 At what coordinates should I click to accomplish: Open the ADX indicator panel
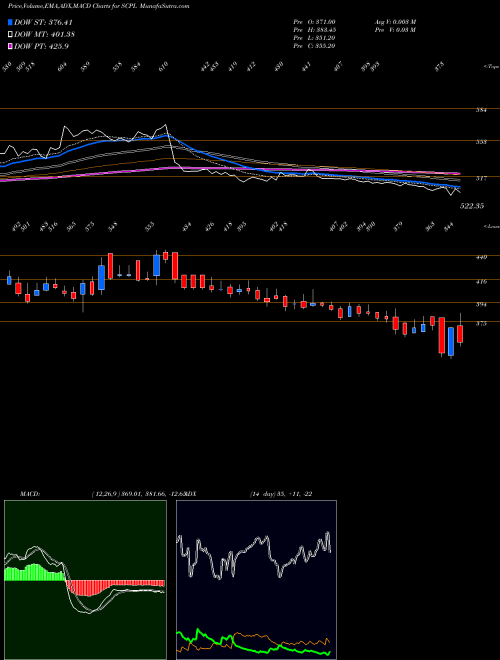(x=256, y=580)
